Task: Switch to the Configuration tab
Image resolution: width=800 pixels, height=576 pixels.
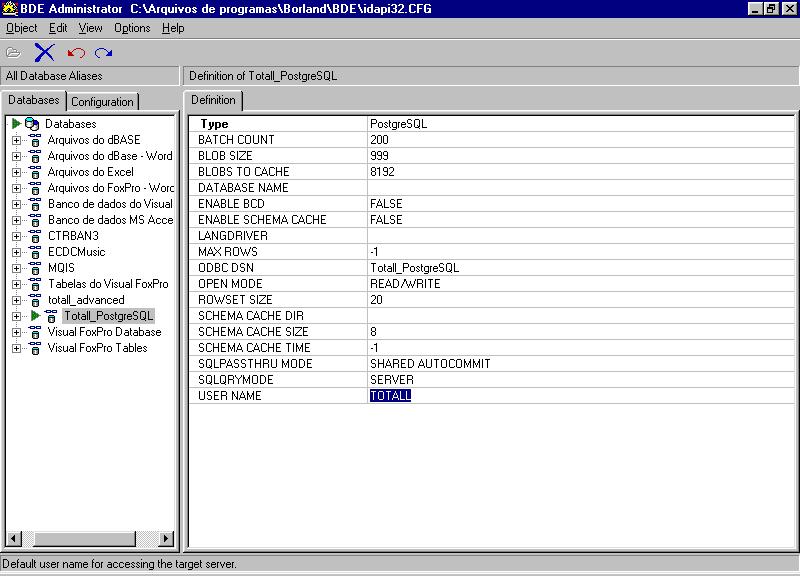Action: point(102,102)
